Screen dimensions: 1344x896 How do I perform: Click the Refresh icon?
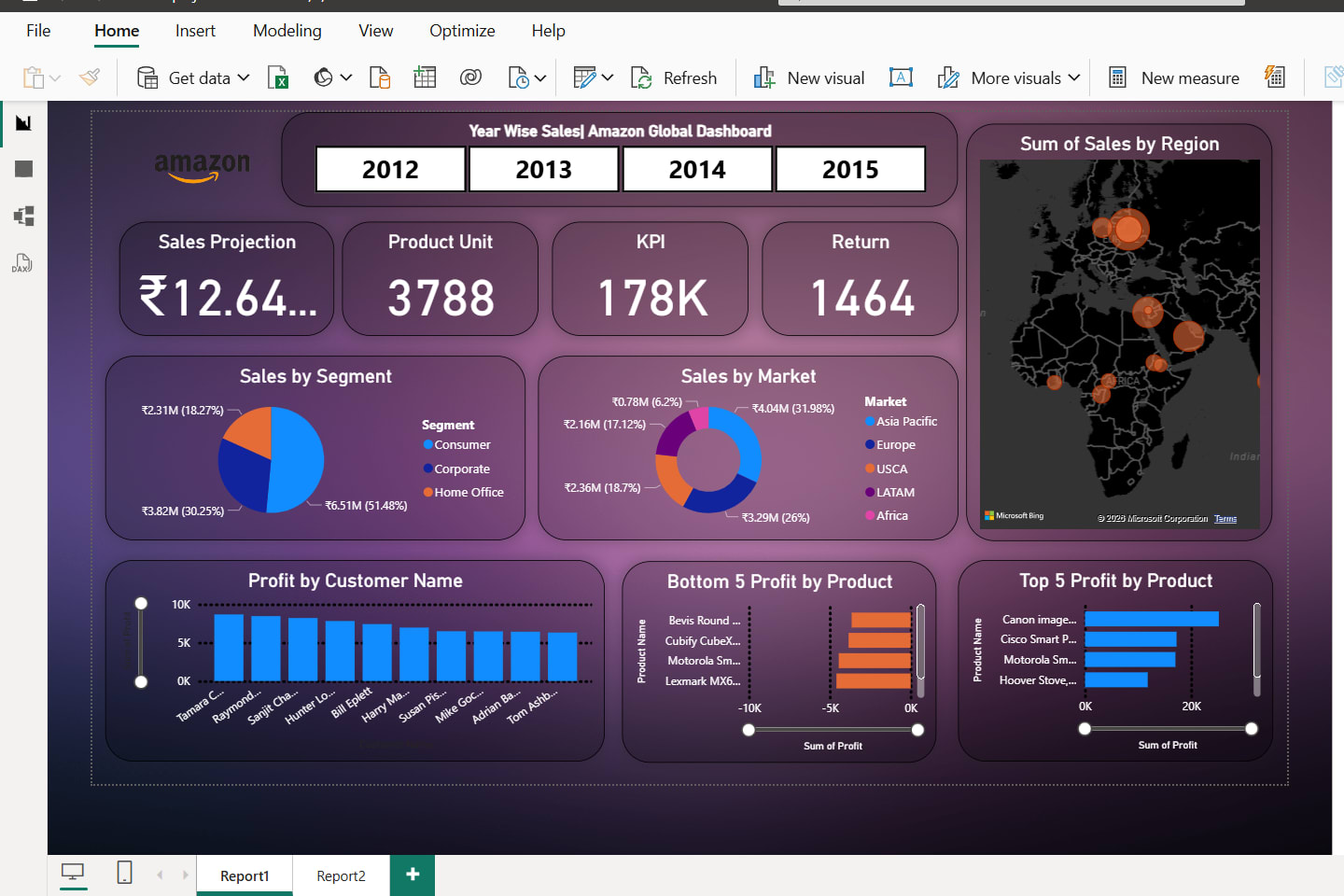[641, 77]
